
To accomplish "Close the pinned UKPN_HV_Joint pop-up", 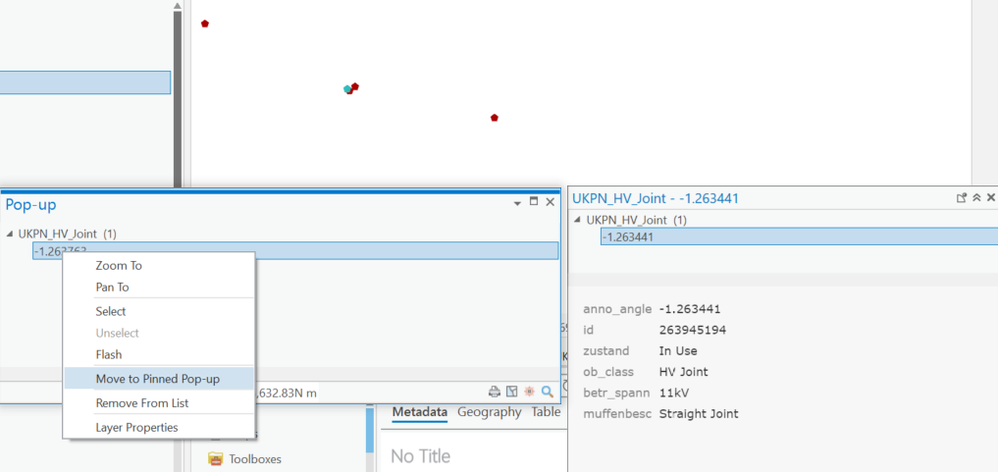I will tap(991, 198).
